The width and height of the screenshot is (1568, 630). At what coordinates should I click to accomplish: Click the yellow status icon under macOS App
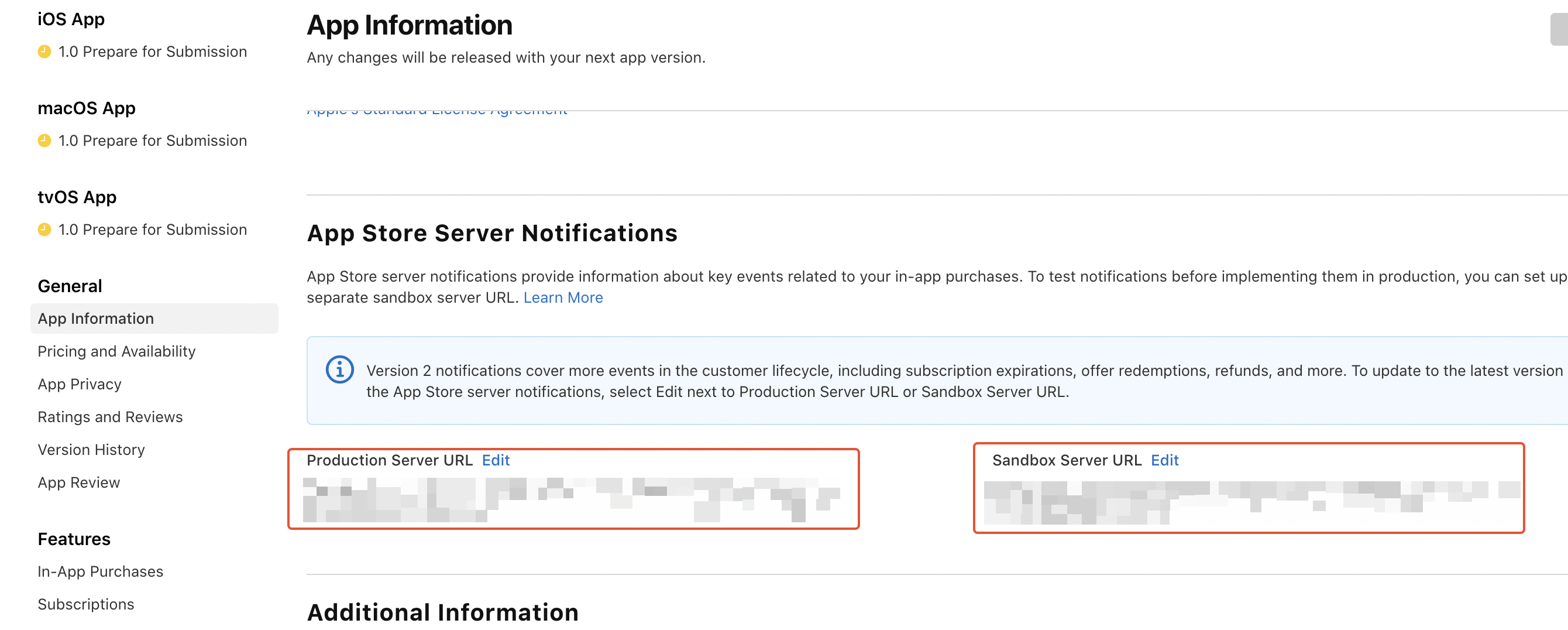(x=44, y=141)
